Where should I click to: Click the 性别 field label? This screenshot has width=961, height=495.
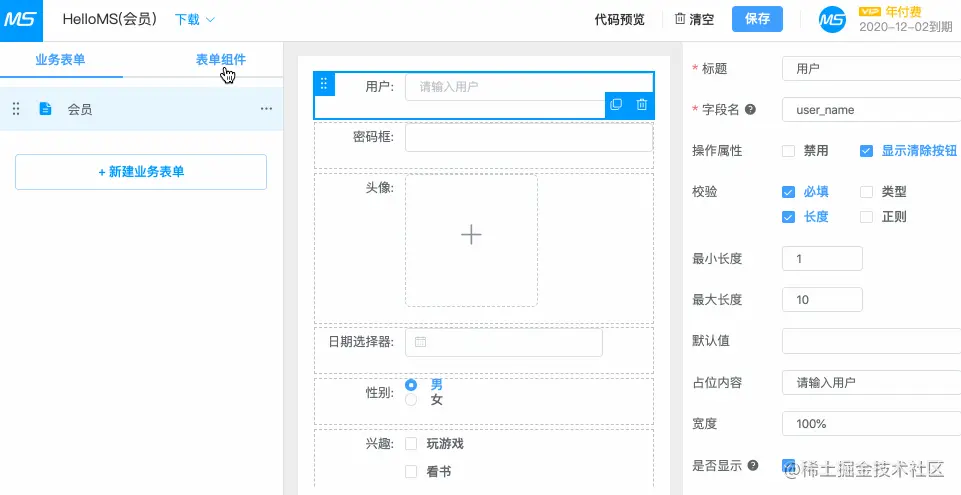[x=379, y=393]
